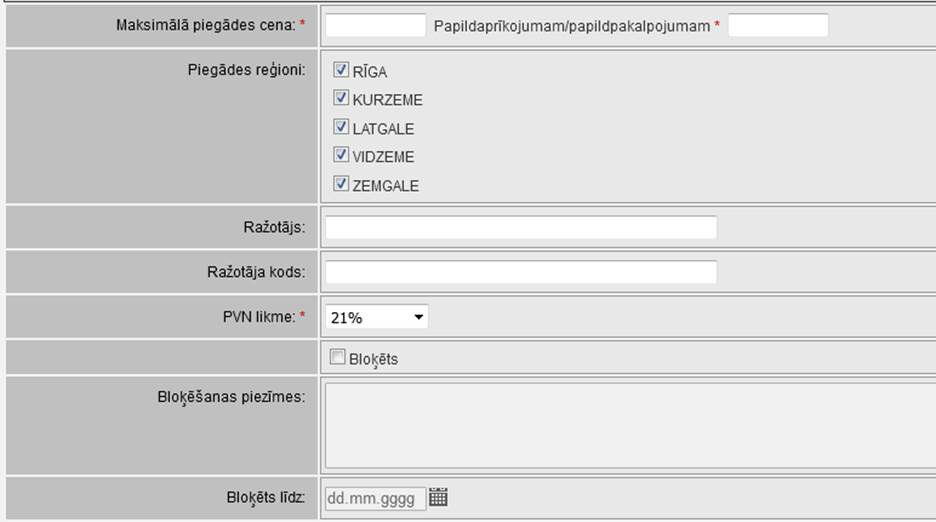Select the Ražotāja kods text field
Image resolution: width=936 pixels, height=522 pixels.
click(521, 272)
